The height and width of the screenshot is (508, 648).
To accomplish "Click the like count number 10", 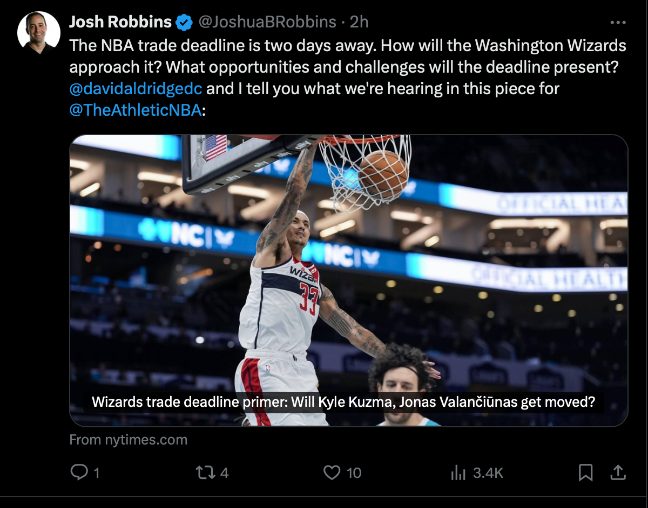I will pyautogui.click(x=354, y=473).
